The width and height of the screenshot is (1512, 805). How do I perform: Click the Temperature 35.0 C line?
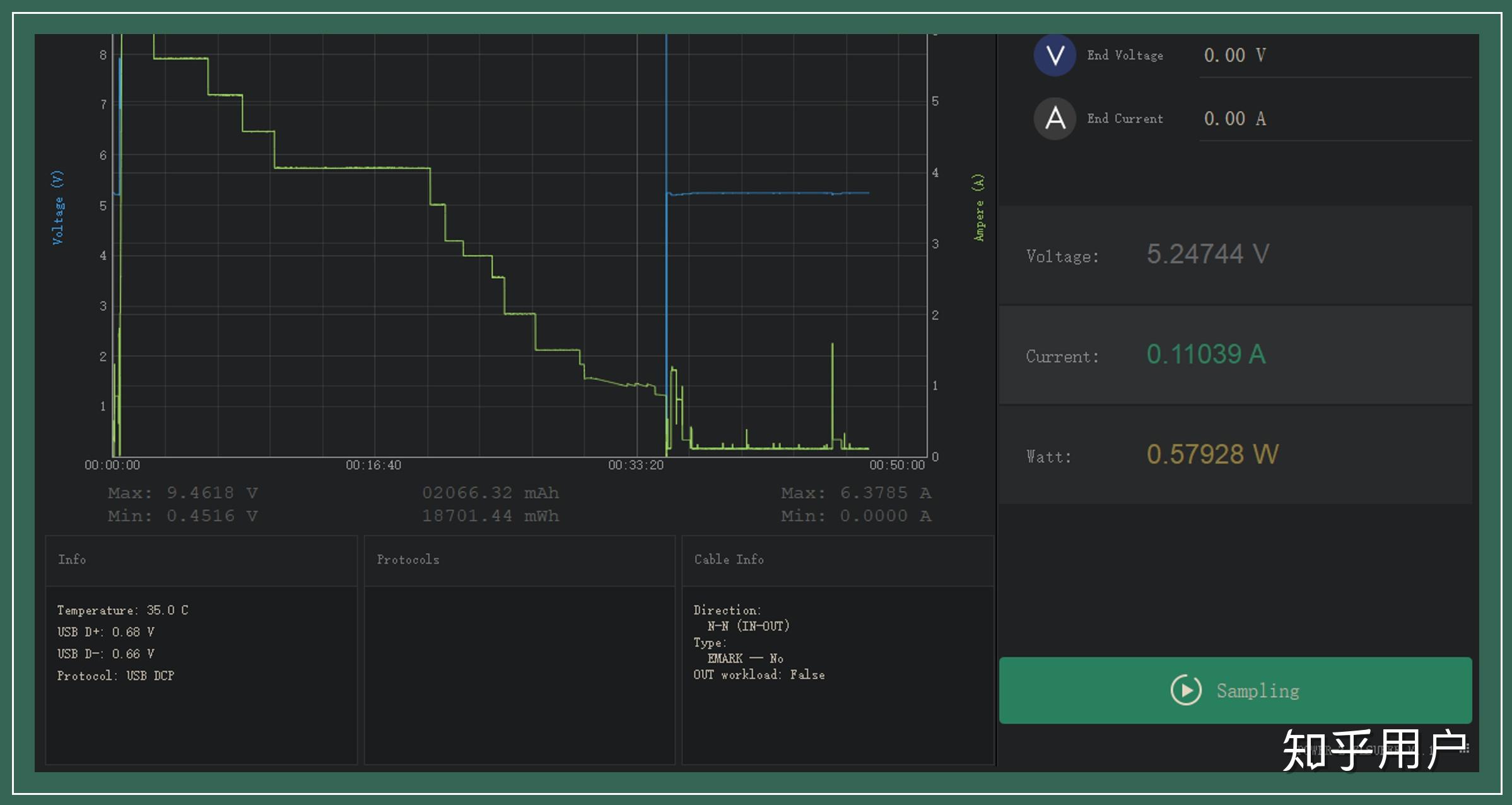(122, 610)
